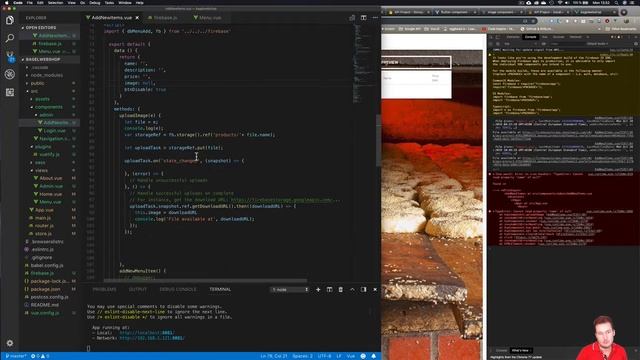Change indentation via Spaces: 2 in status bar
This screenshot has height=360, width=640.
(x=302, y=356)
